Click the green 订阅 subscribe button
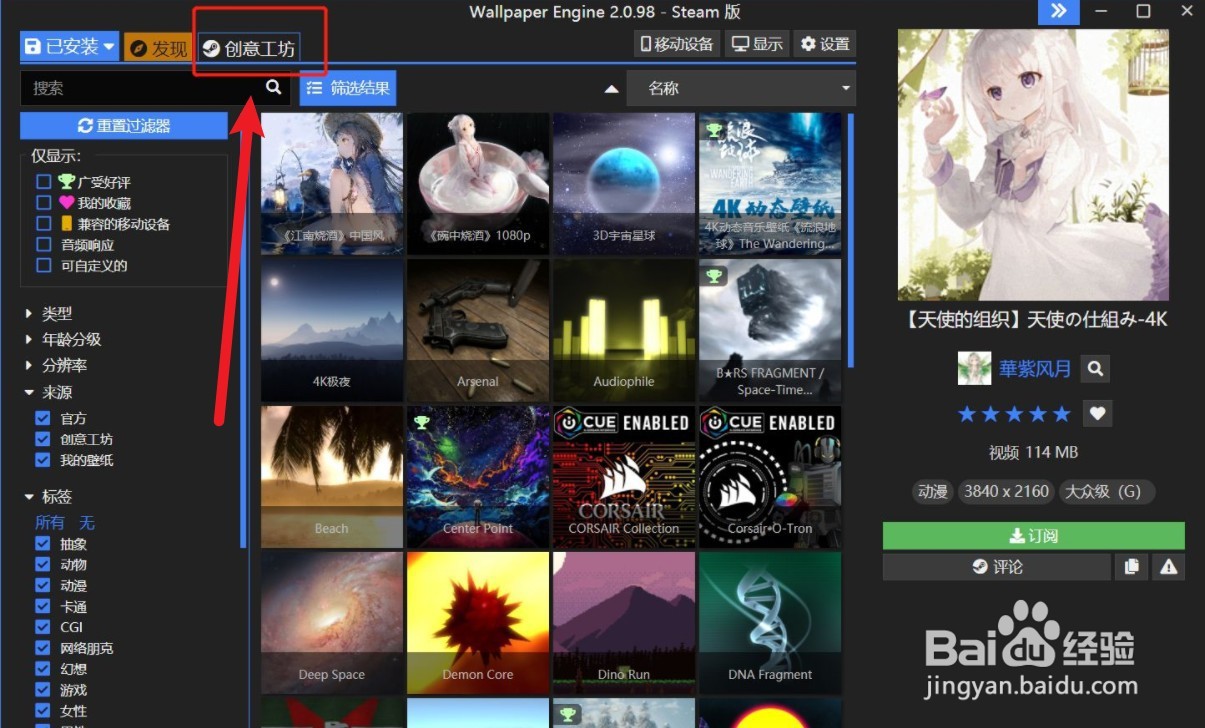The width and height of the screenshot is (1205, 728). tap(1033, 536)
